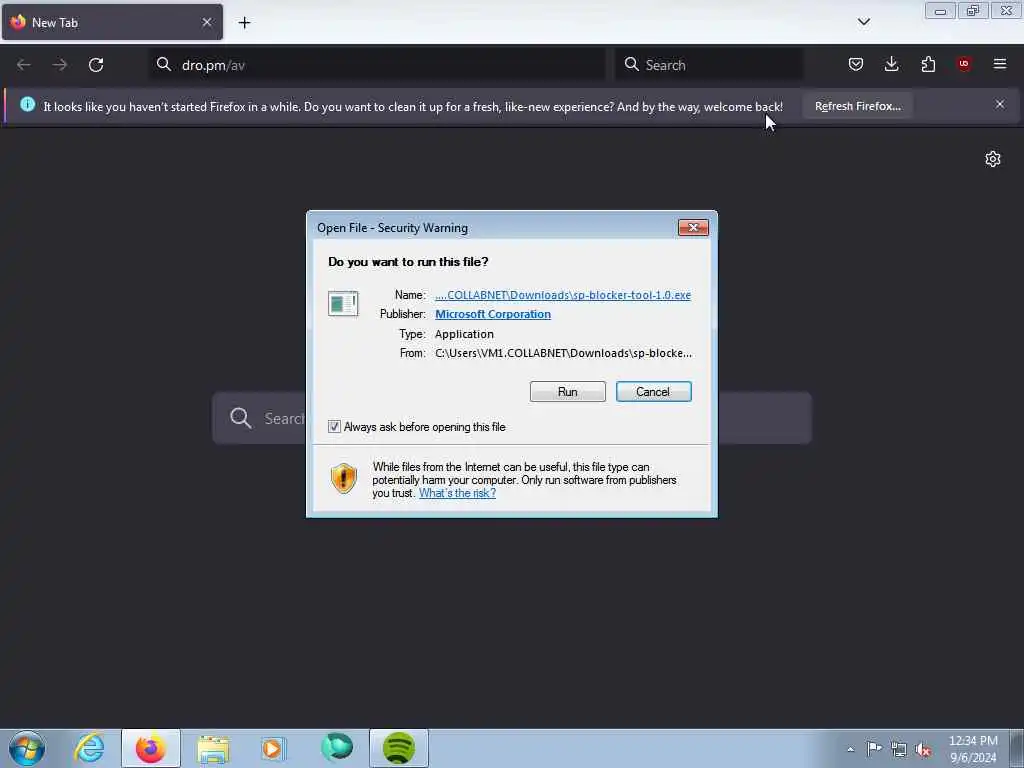Click the new tab page search field

(512, 418)
